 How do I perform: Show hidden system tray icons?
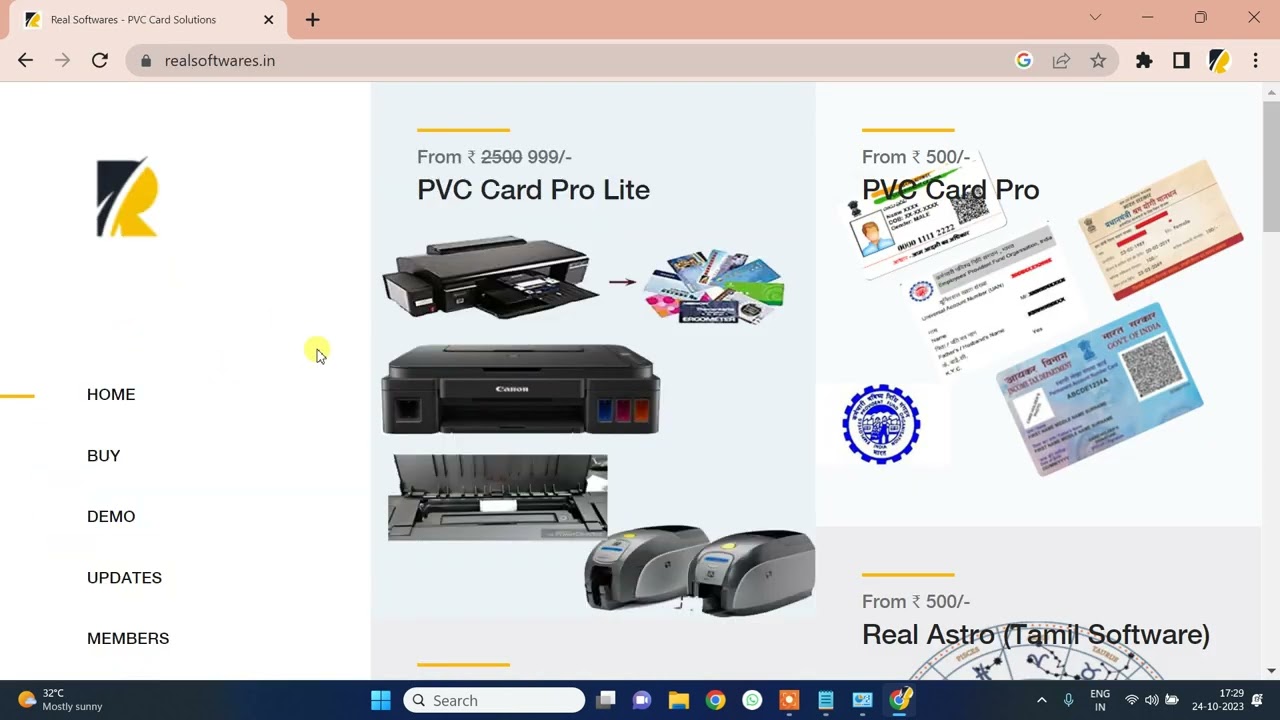click(x=1041, y=700)
